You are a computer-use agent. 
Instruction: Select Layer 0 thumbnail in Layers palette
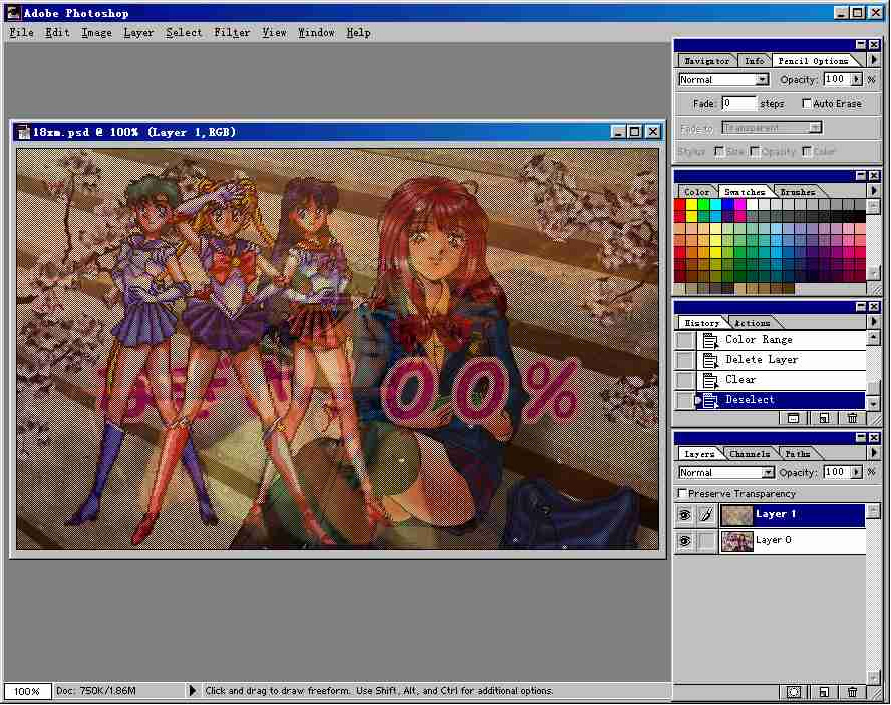click(x=736, y=541)
